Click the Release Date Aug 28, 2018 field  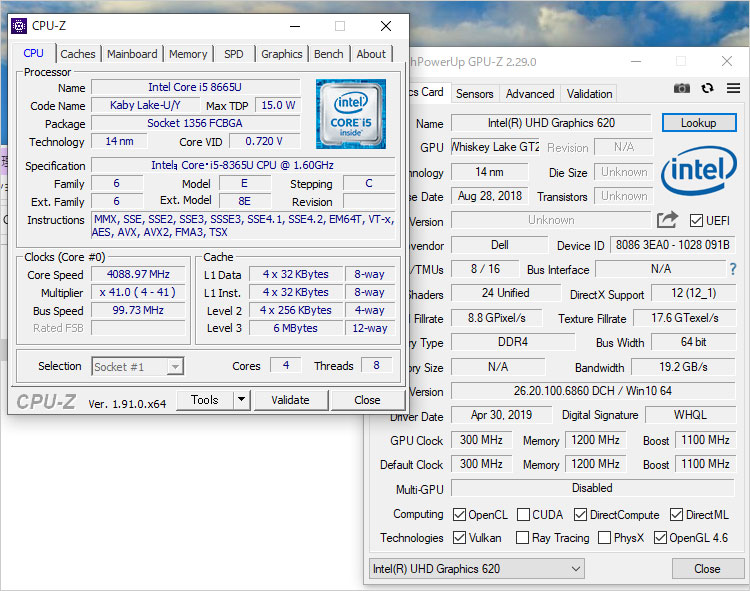(x=490, y=196)
